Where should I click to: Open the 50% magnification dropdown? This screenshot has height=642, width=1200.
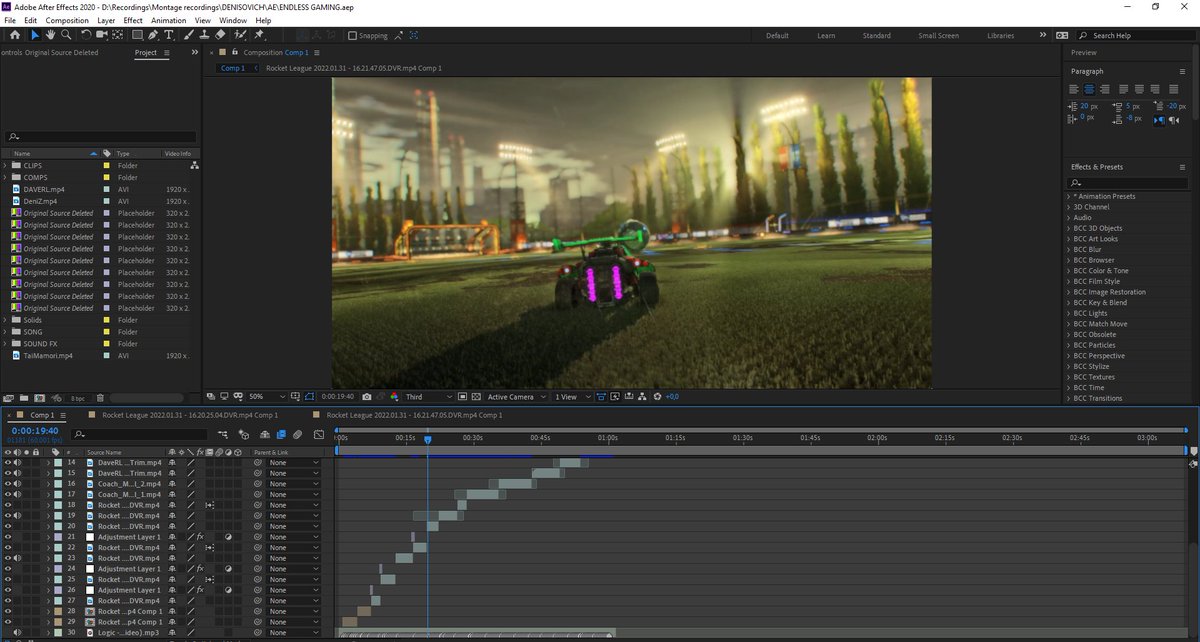pyautogui.click(x=268, y=397)
